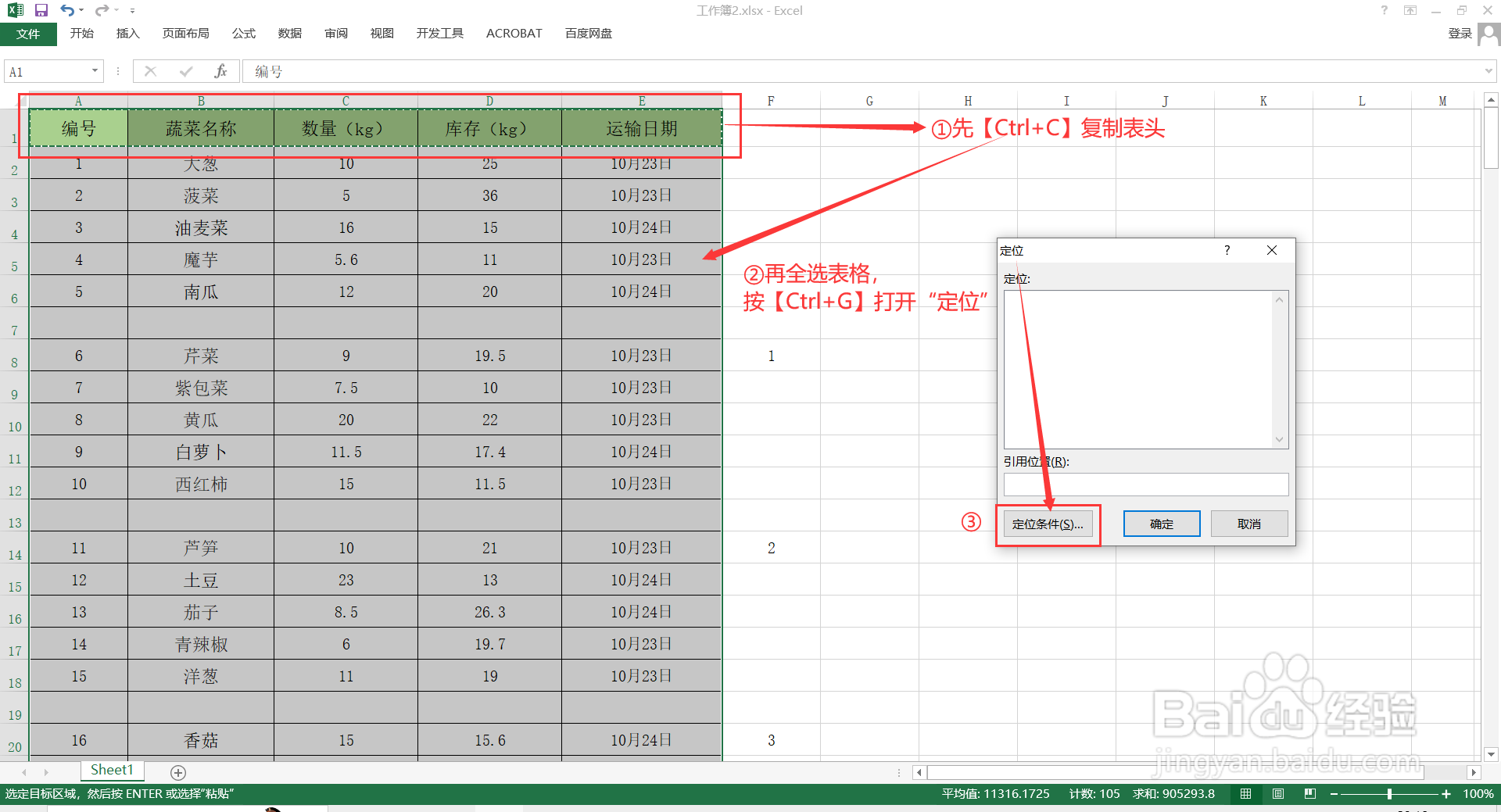The image size is (1501, 812).
Task: Click cell containing 西红柿
Action: click(x=201, y=484)
